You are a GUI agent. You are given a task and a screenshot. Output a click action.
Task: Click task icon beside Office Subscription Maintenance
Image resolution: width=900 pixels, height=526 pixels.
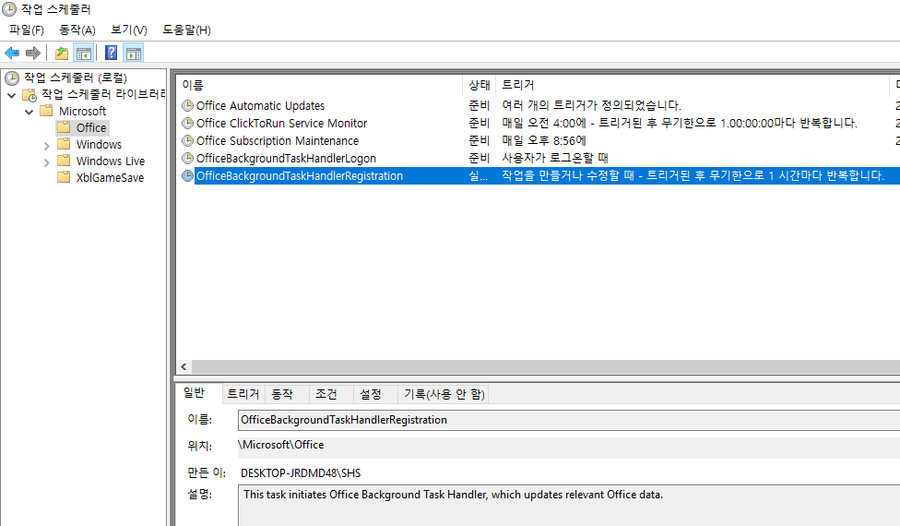coord(187,141)
